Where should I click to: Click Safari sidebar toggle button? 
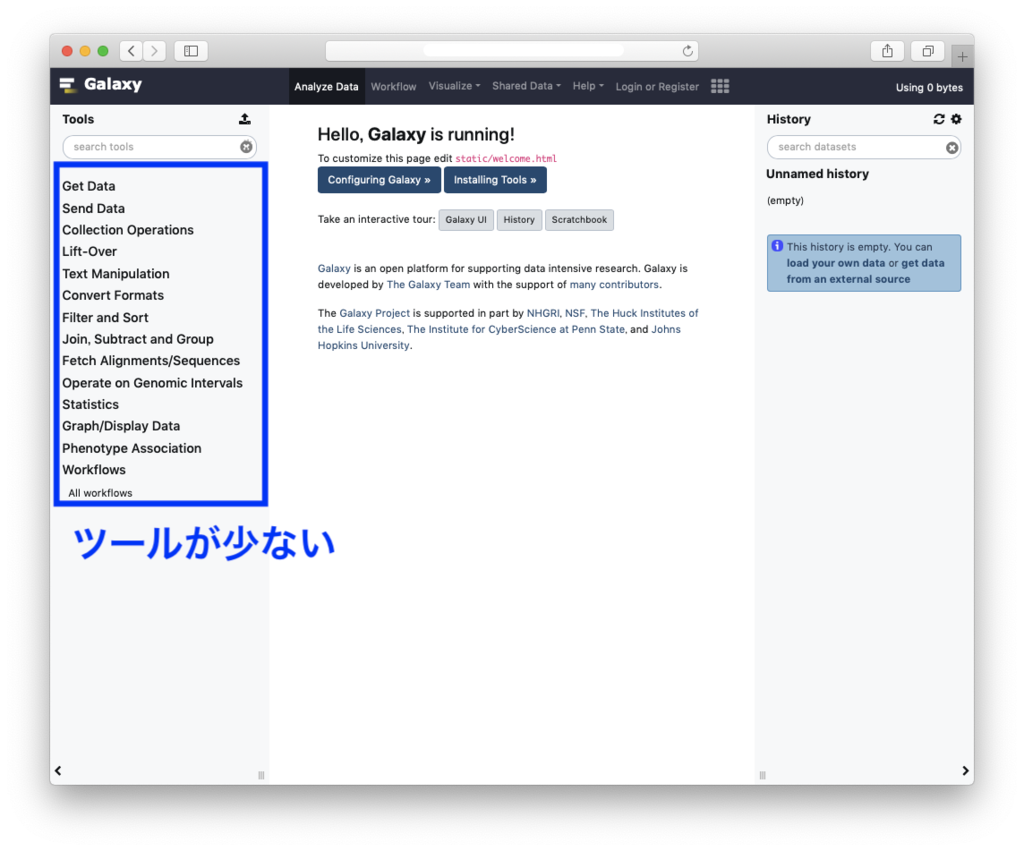tap(191, 51)
